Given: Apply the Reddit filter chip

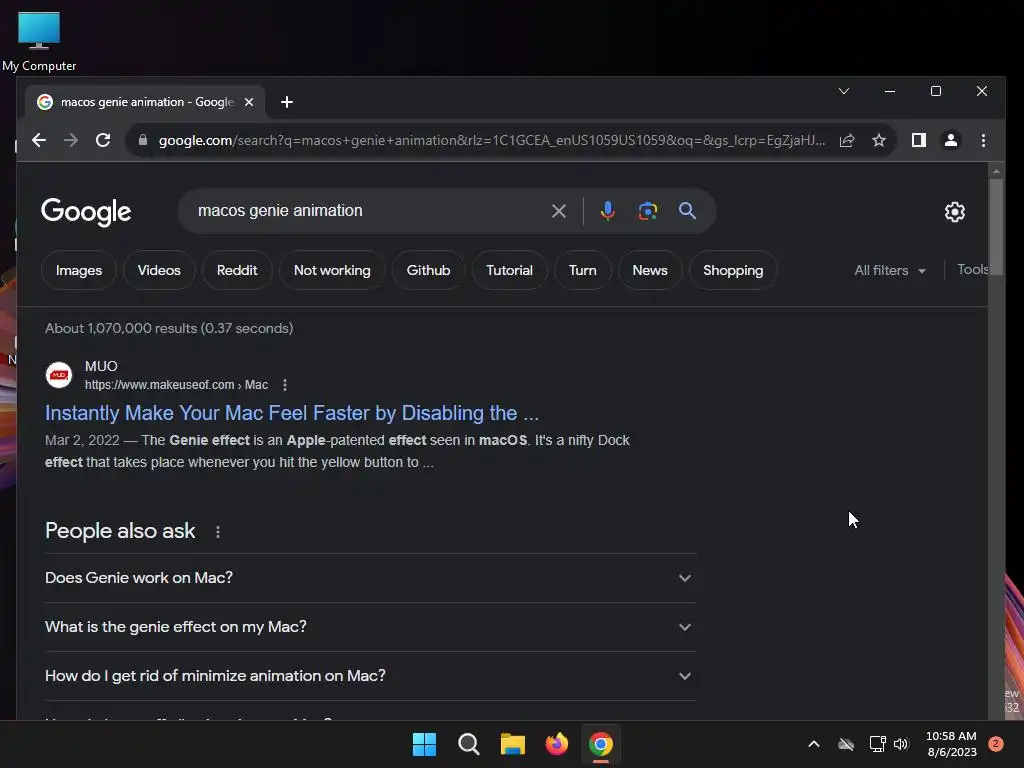Looking at the screenshot, I should click(237, 270).
